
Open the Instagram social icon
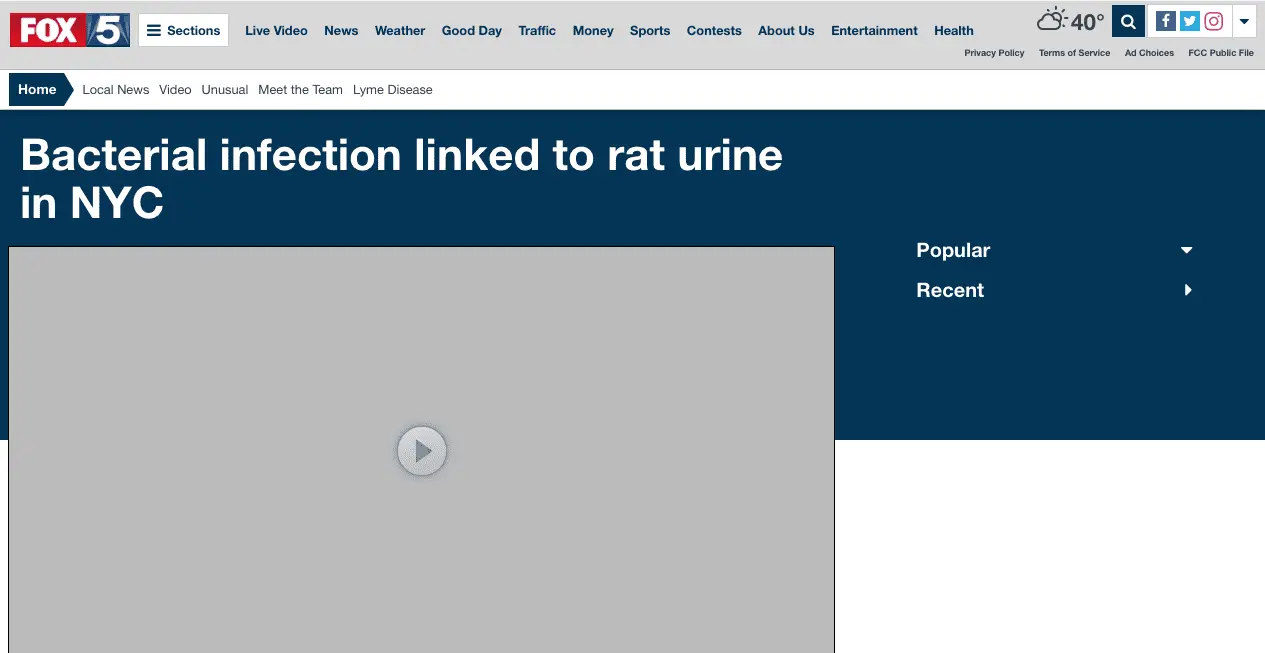1213,21
